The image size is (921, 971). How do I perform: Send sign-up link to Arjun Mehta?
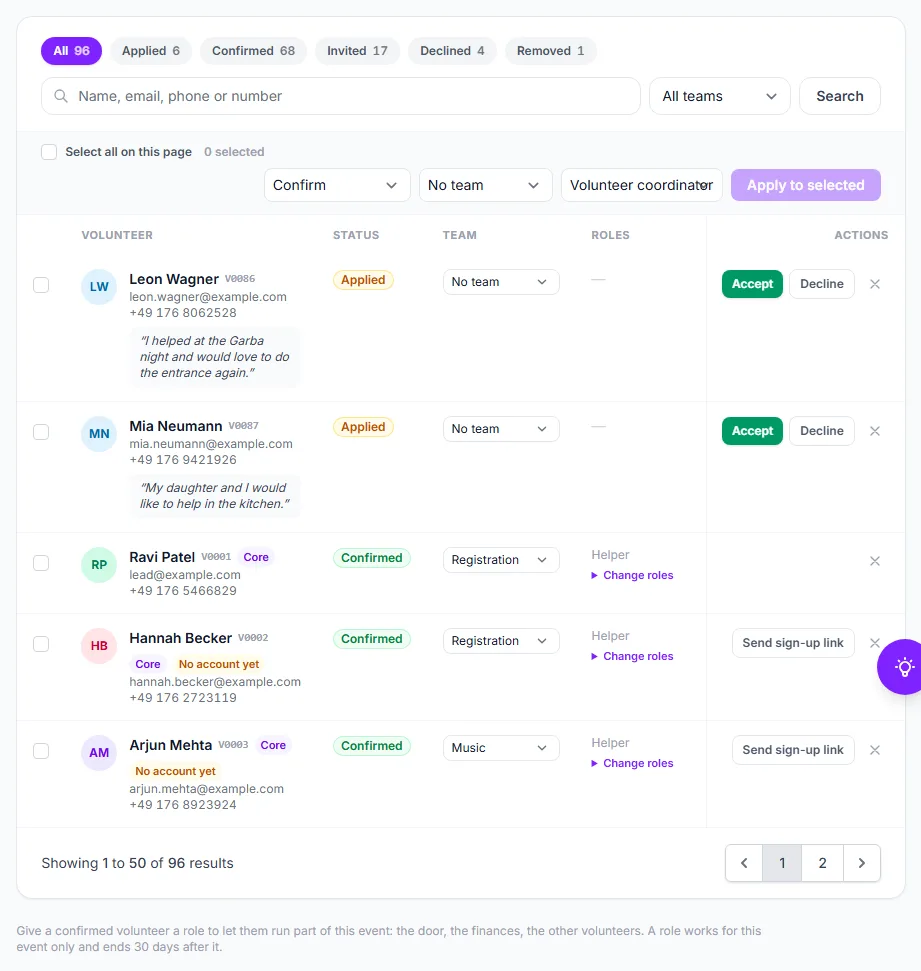point(793,750)
